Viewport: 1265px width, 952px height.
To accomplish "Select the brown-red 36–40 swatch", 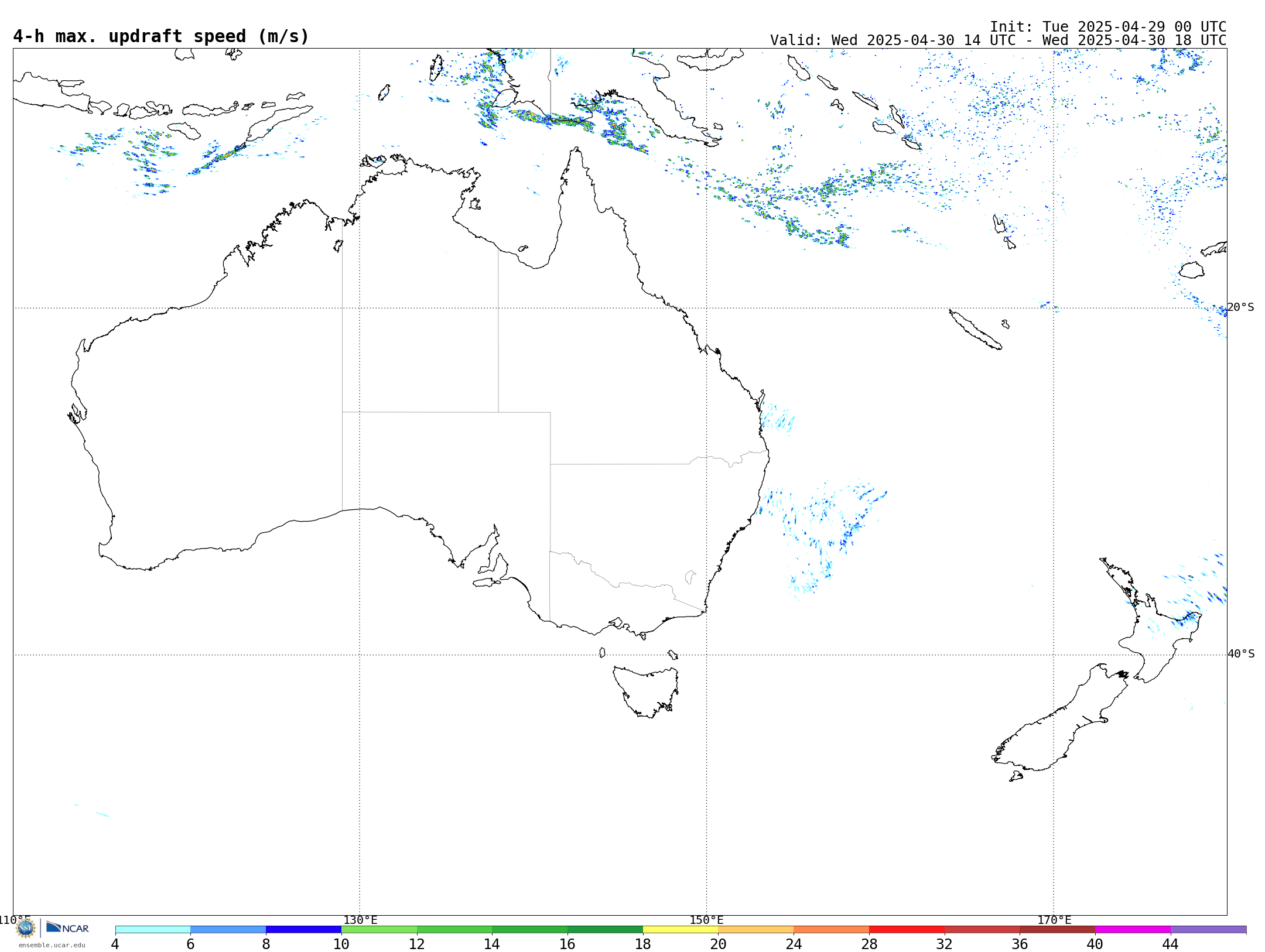I will [x=1057, y=930].
